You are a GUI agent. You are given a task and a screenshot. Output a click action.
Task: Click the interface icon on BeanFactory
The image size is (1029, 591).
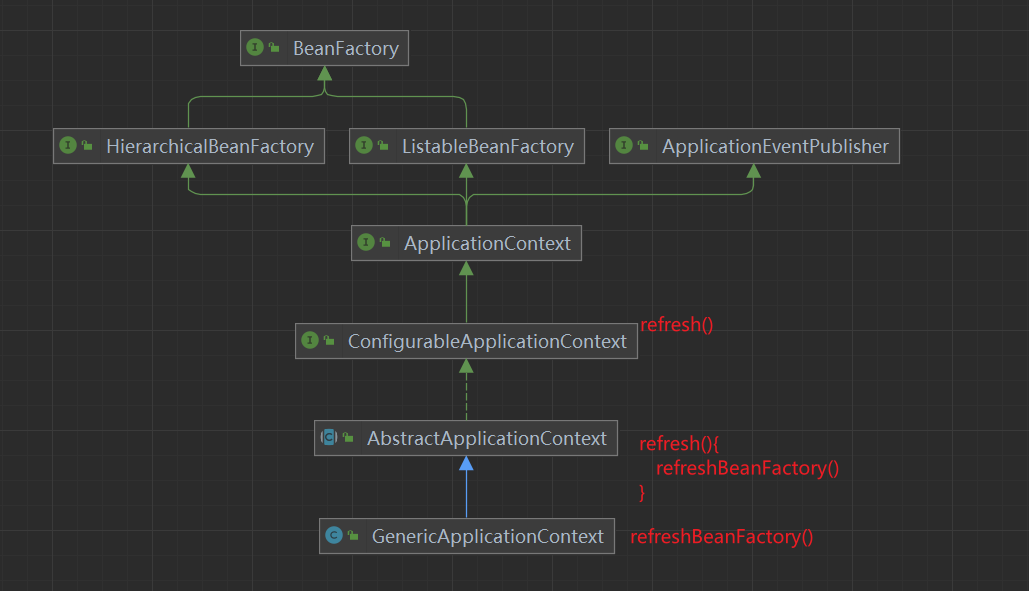click(255, 47)
